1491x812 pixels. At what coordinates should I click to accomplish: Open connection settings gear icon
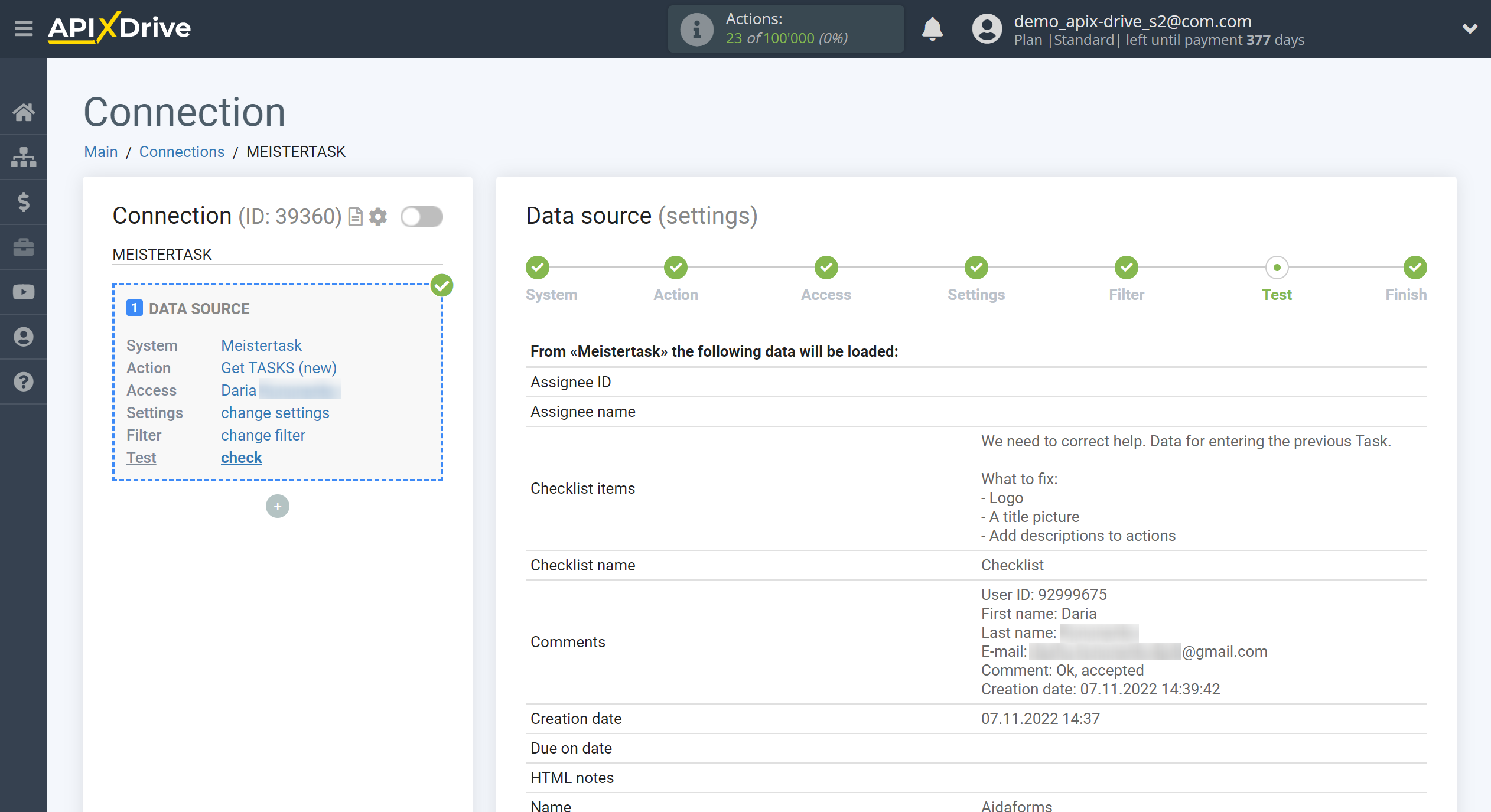(x=380, y=216)
